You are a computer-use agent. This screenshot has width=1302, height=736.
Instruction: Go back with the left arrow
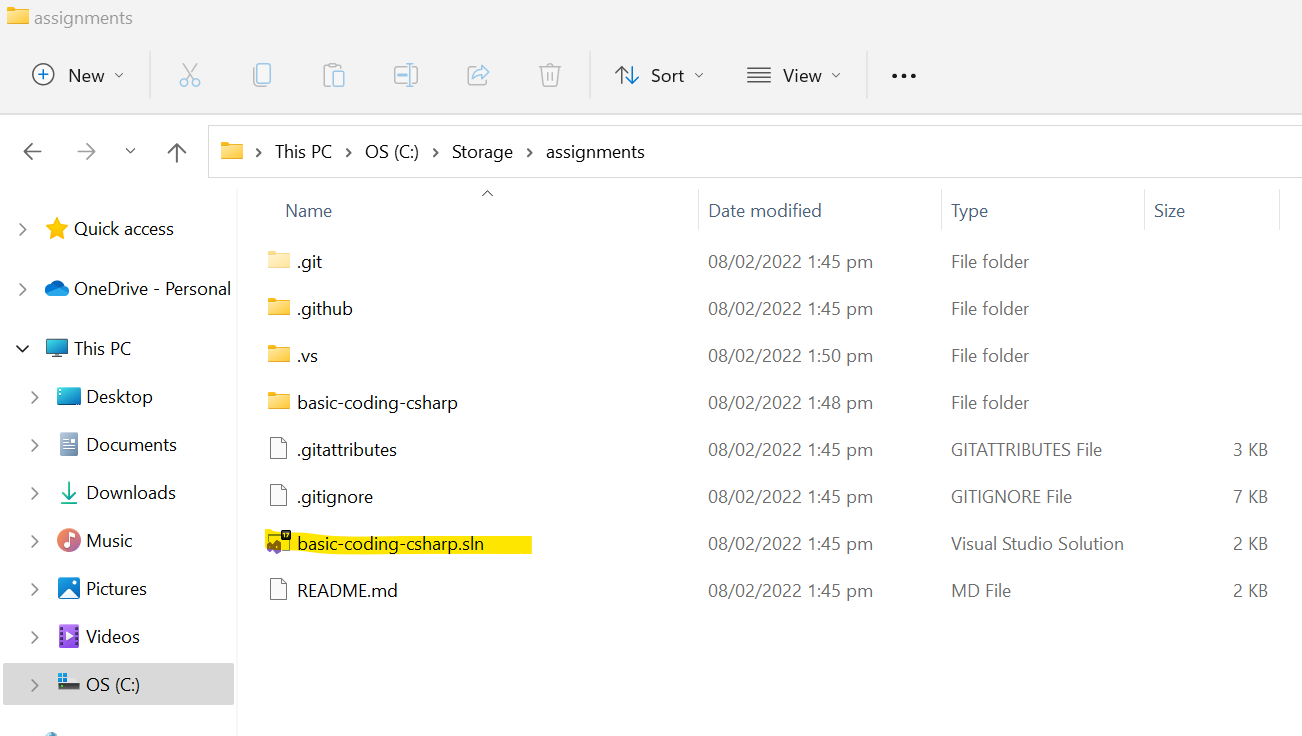32,152
